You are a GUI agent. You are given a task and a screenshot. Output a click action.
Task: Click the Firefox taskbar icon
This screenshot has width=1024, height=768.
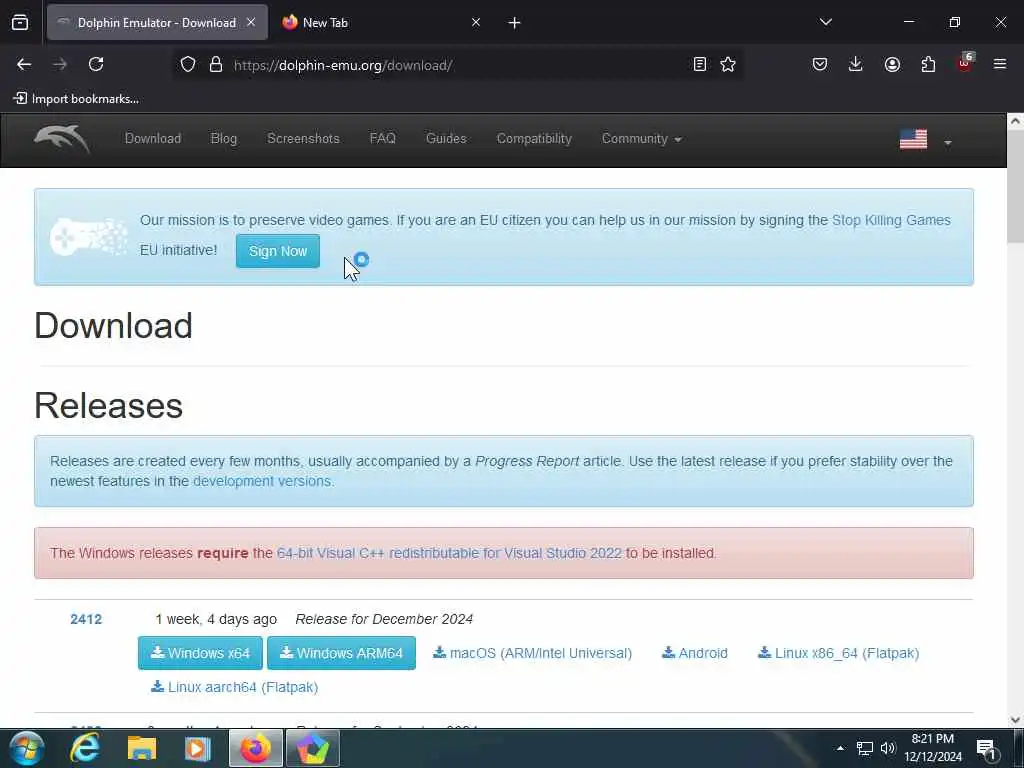pyautogui.click(x=256, y=748)
